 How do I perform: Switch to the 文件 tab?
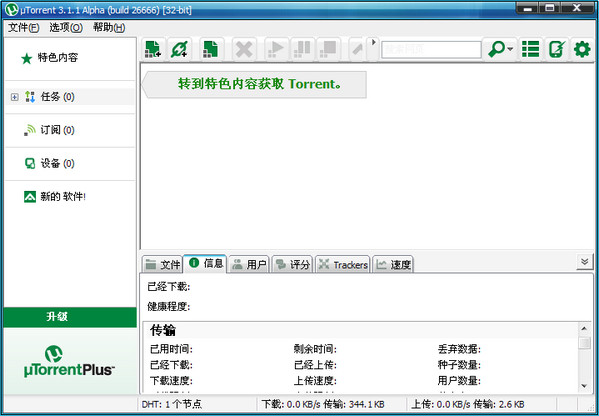click(x=162, y=264)
